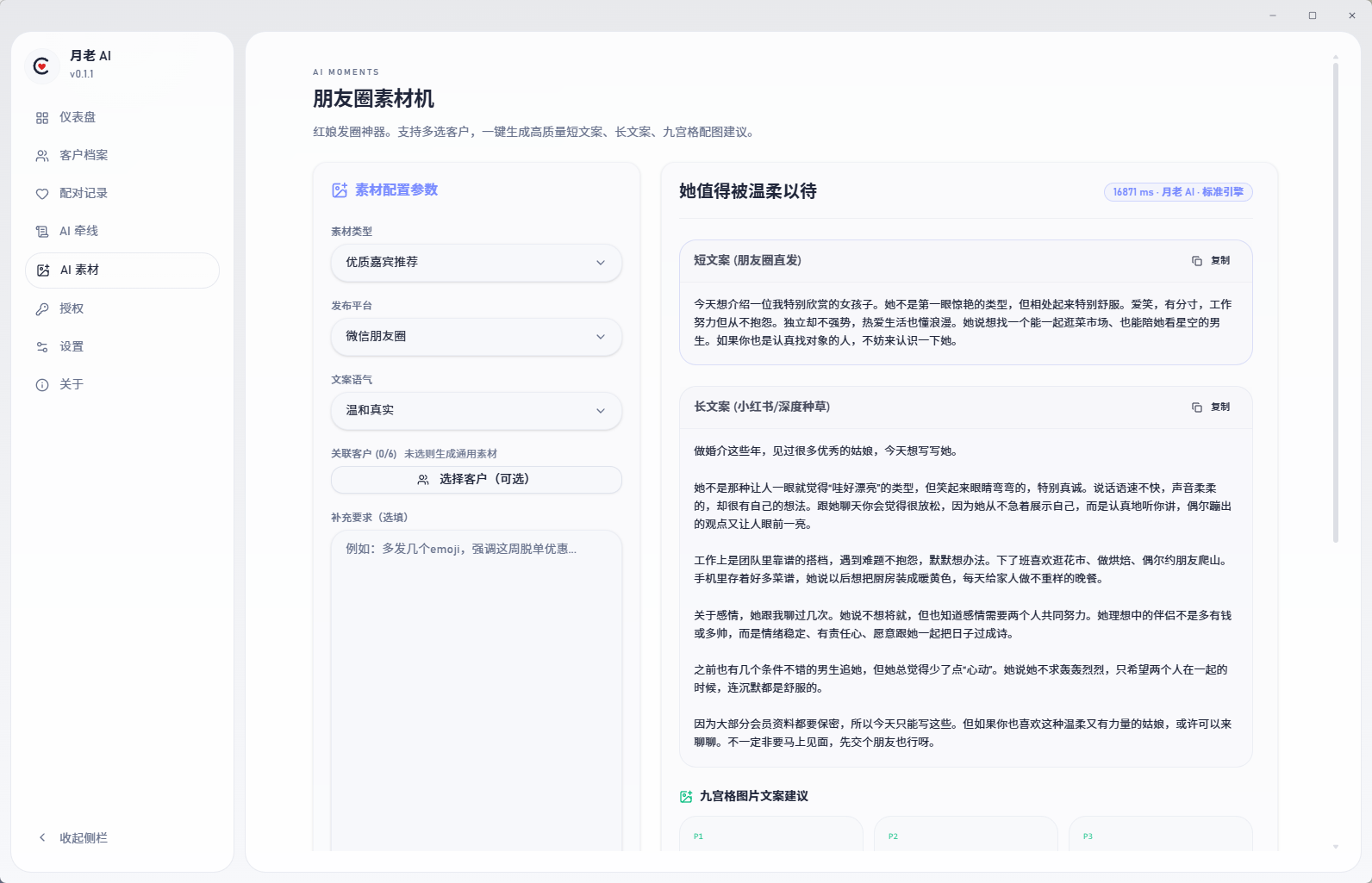This screenshot has height=883, width=1372.
Task: Open the 设置 page
Action: point(122,346)
